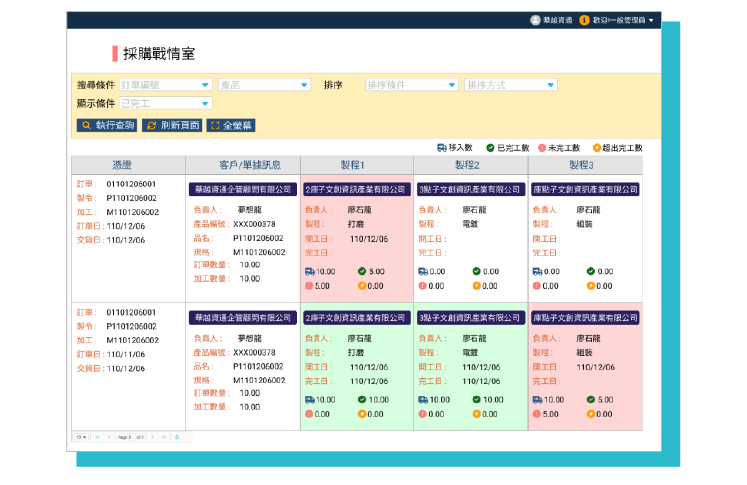Click the 執行查詢 search button
Viewport: 747px width, 485px height.
click(108, 126)
